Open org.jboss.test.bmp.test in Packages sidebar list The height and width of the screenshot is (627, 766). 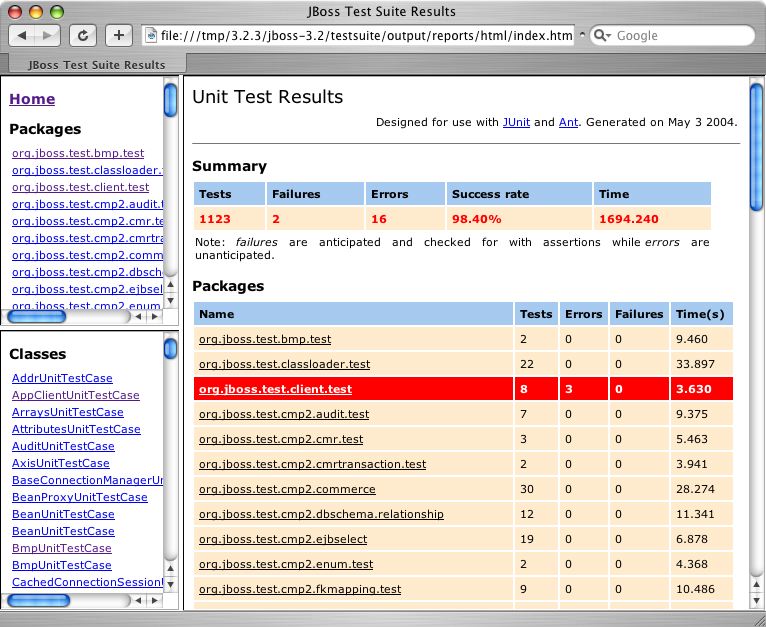[x=78, y=153]
